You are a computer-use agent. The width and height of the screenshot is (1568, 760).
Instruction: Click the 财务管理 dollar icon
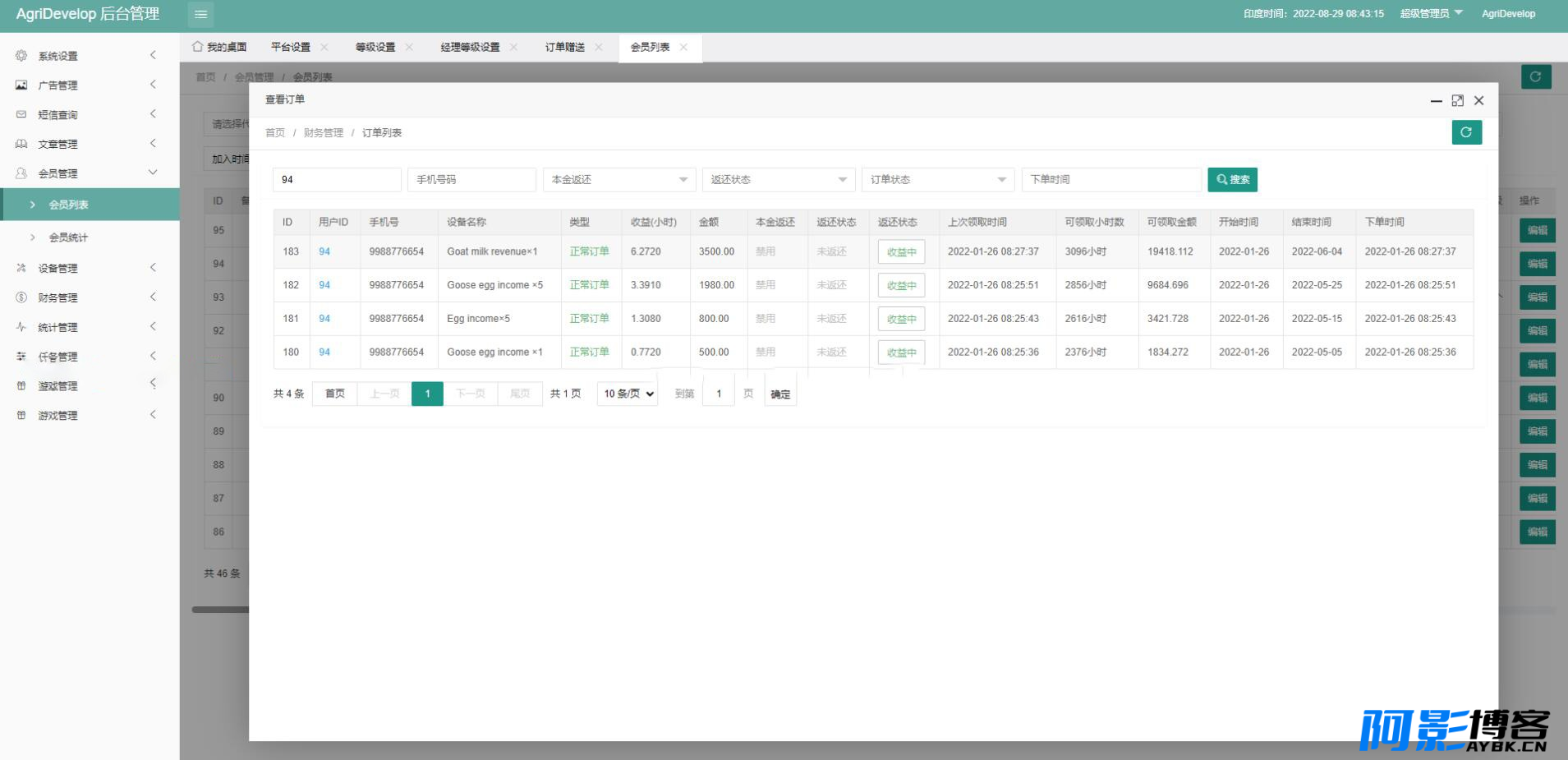pyautogui.click(x=21, y=297)
